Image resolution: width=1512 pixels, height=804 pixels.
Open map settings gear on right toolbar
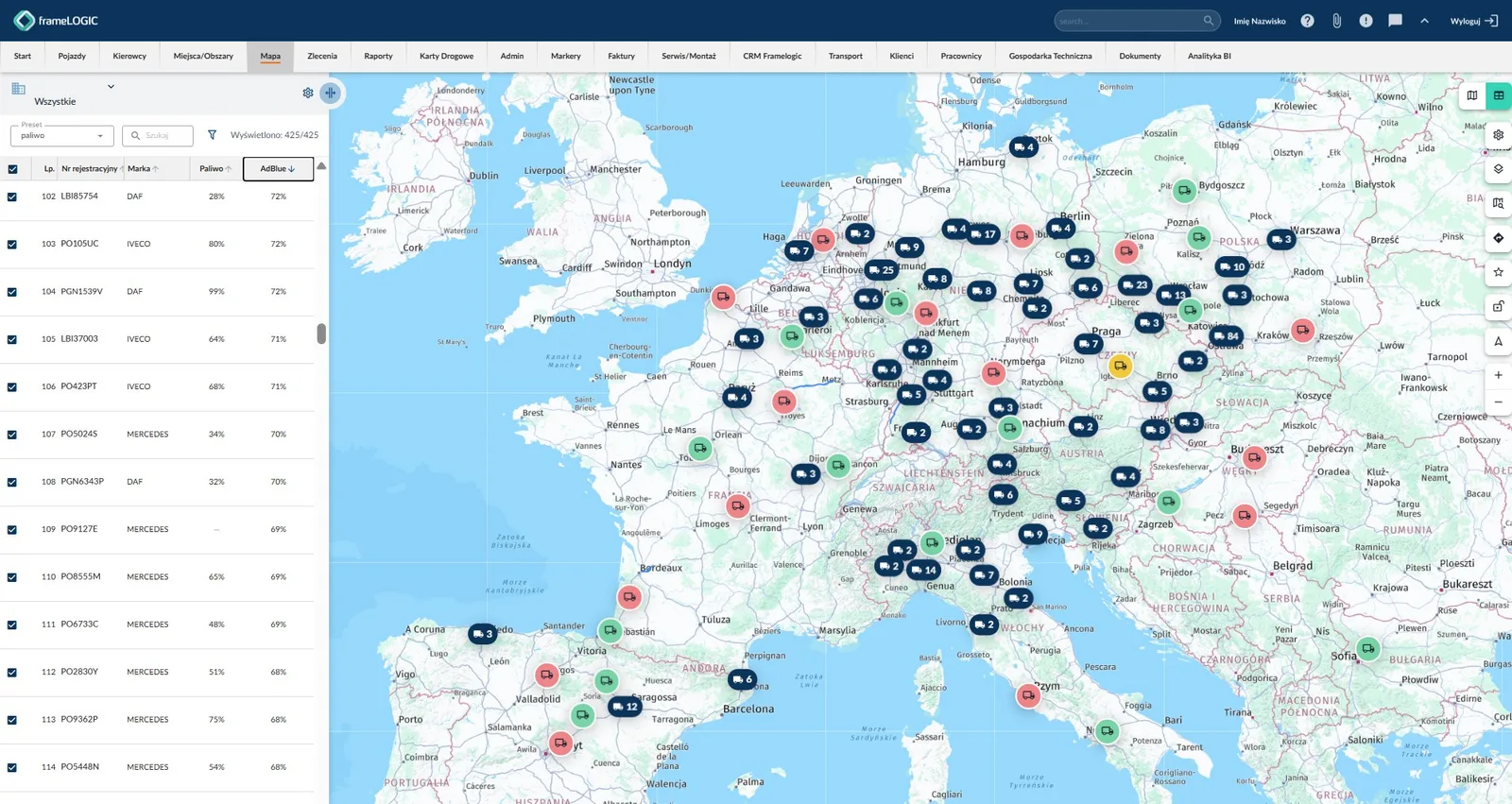click(1499, 135)
